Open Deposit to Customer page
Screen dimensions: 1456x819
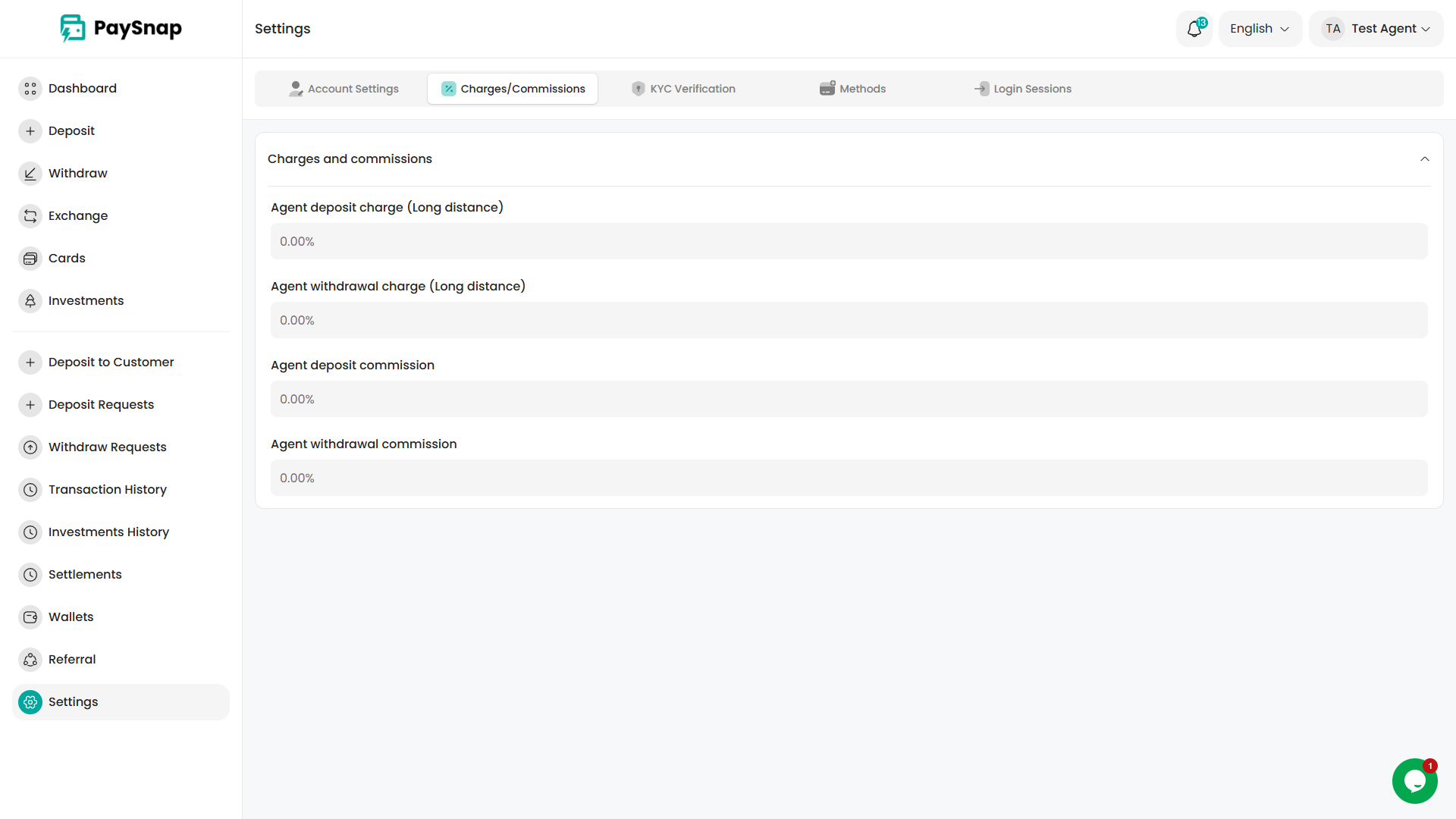click(111, 362)
